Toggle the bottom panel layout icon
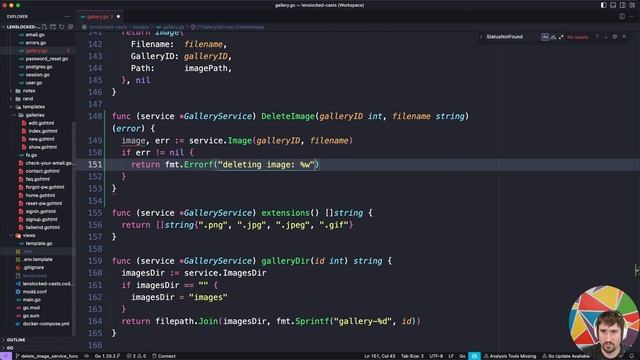The image size is (640, 360). pos(613,5)
